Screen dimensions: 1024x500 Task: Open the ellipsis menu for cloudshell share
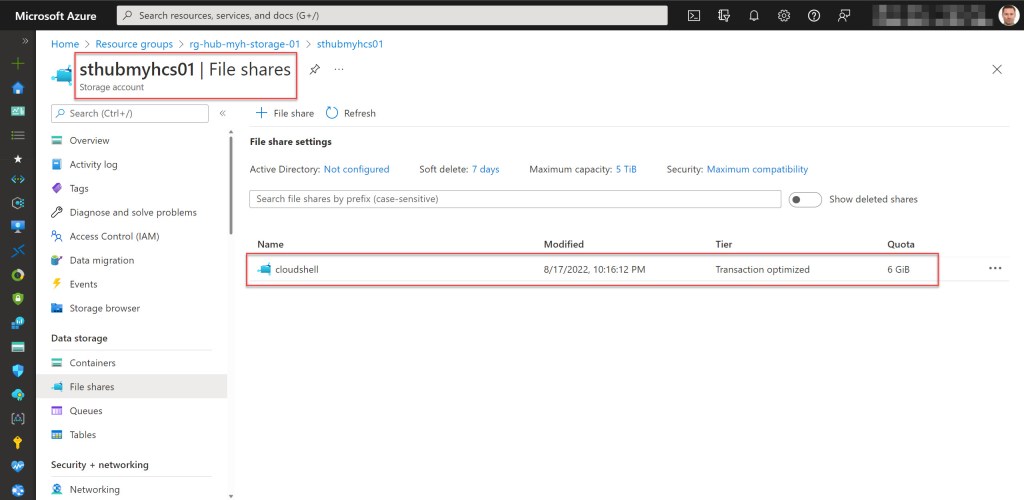click(995, 269)
